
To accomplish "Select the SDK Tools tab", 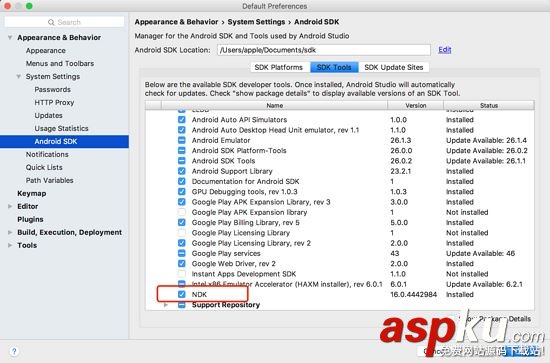I will click(334, 67).
